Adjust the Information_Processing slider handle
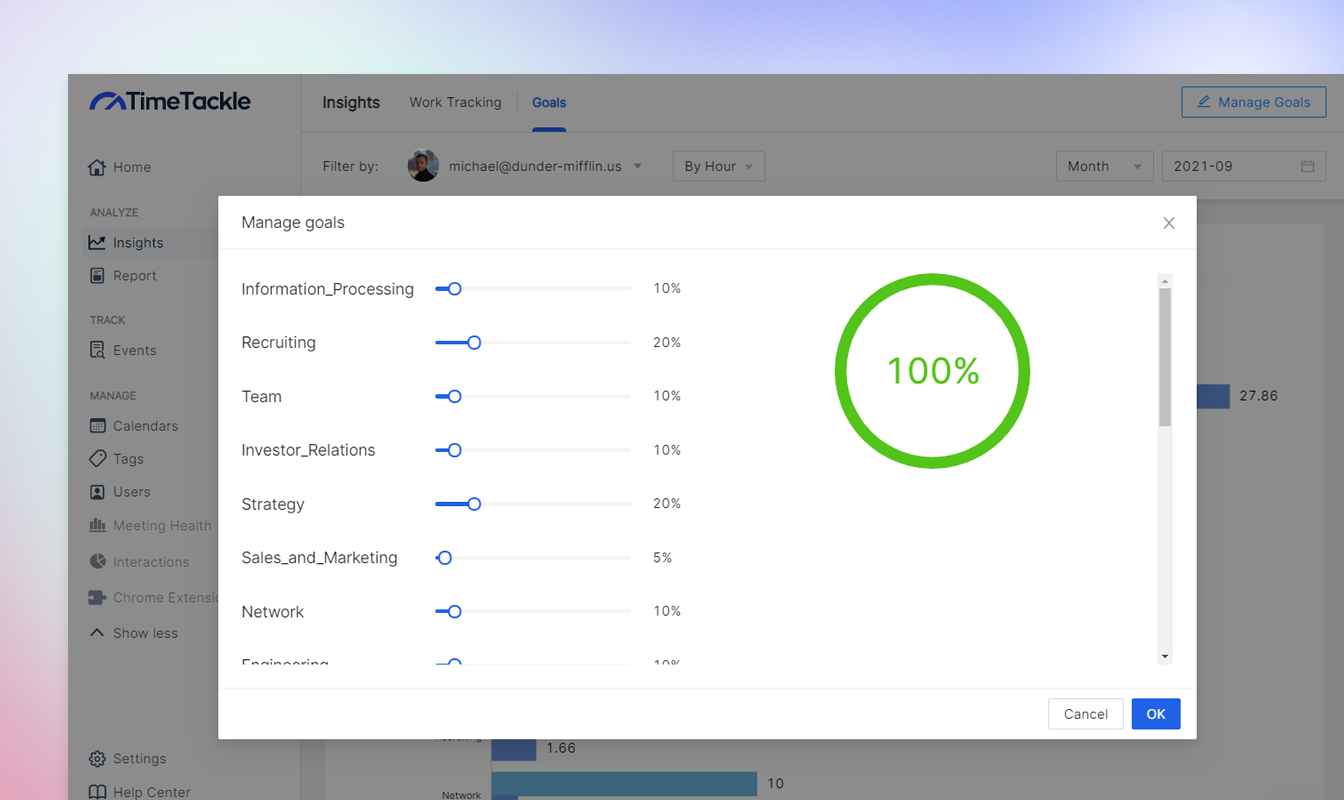 pyautogui.click(x=454, y=288)
